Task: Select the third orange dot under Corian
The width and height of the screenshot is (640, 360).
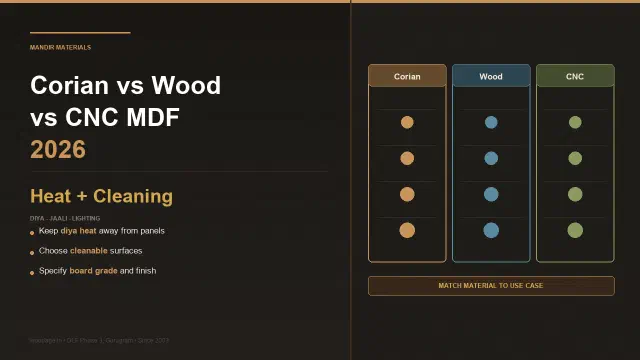Action: pos(407,194)
